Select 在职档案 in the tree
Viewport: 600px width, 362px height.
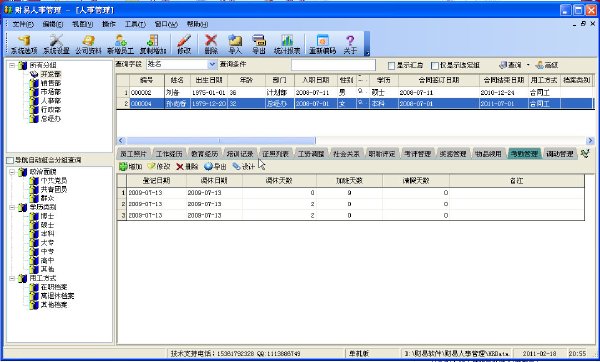coord(54,287)
